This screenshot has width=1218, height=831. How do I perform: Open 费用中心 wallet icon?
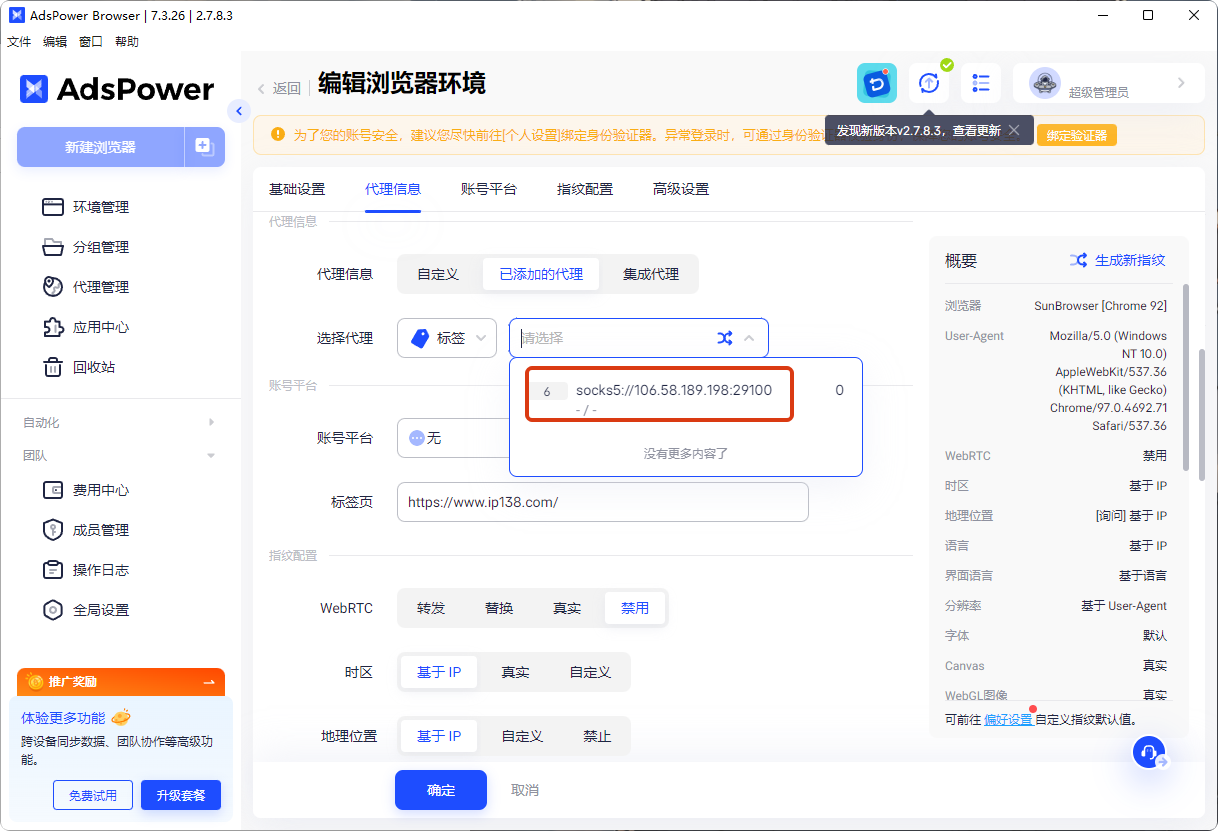(x=53, y=490)
